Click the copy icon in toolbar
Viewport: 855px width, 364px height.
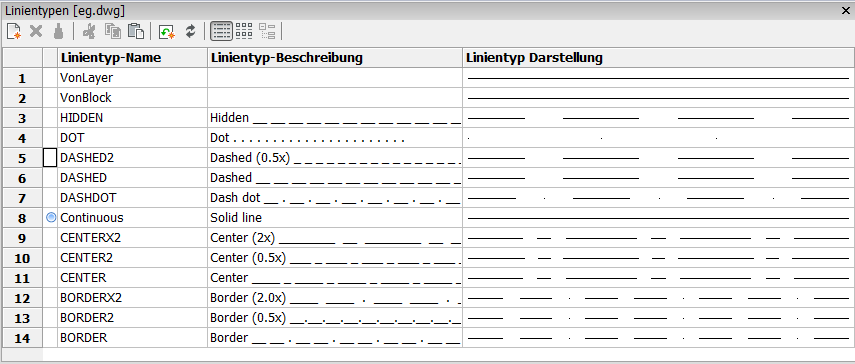pyautogui.click(x=113, y=31)
